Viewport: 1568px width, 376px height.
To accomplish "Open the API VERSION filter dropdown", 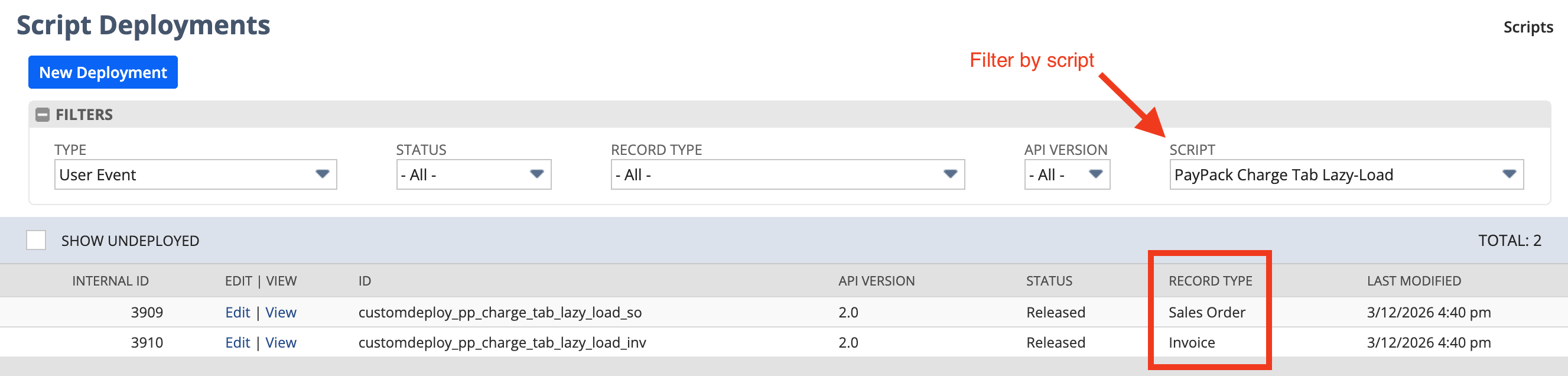I will tap(1096, 175).
